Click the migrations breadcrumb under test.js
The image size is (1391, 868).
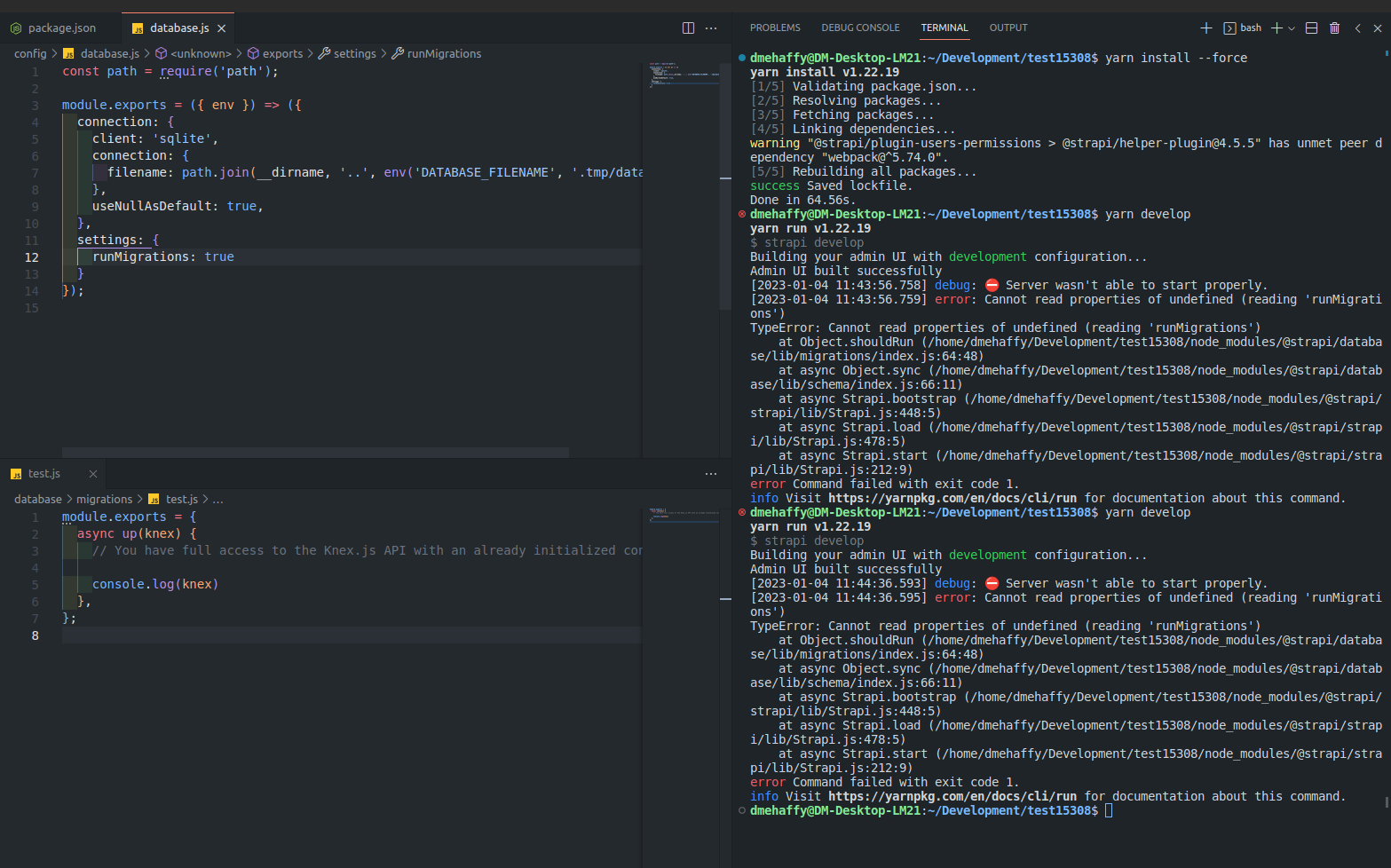click(104, 499)
